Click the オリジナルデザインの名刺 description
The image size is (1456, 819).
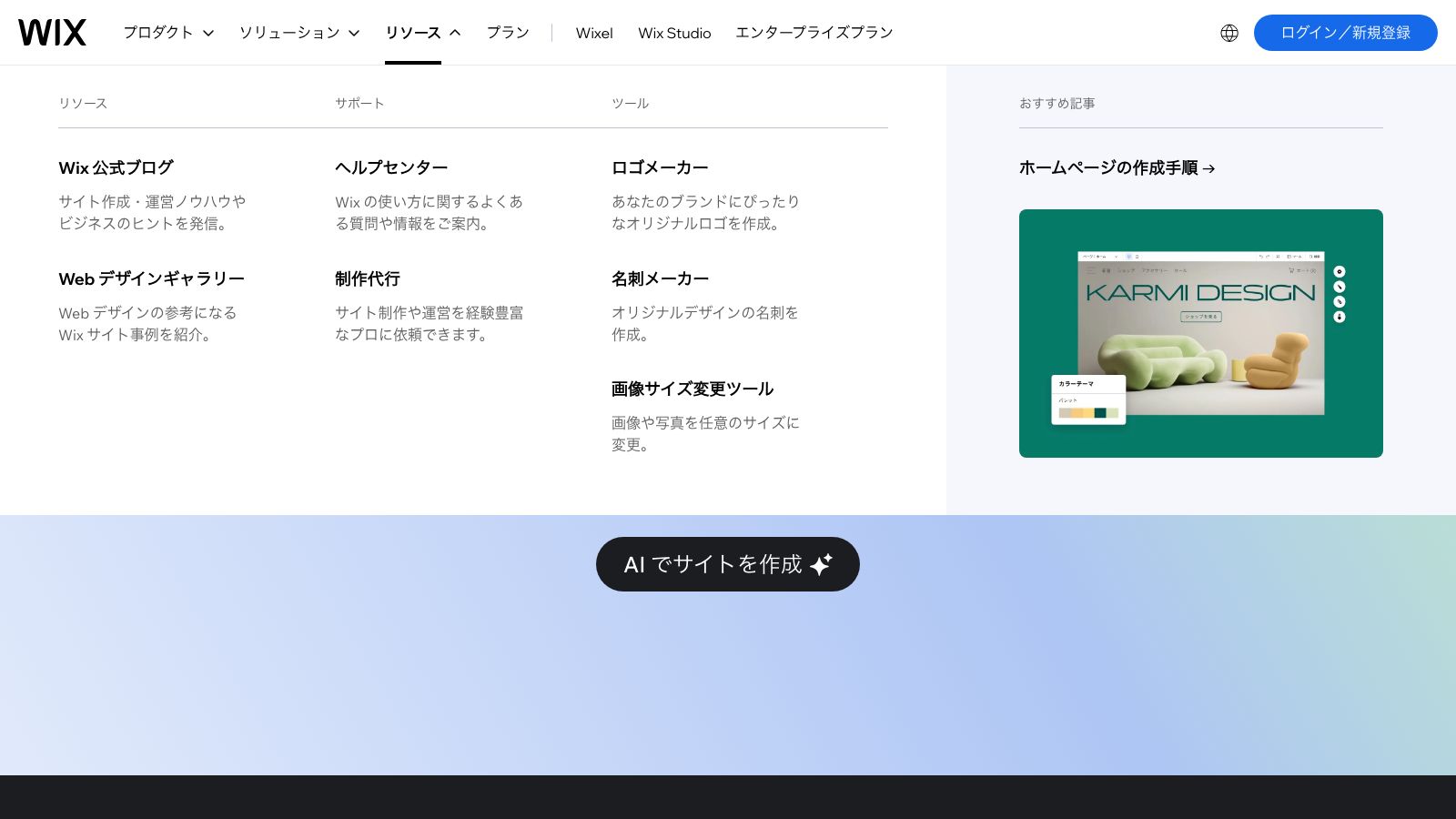click(x=704, y=323)
